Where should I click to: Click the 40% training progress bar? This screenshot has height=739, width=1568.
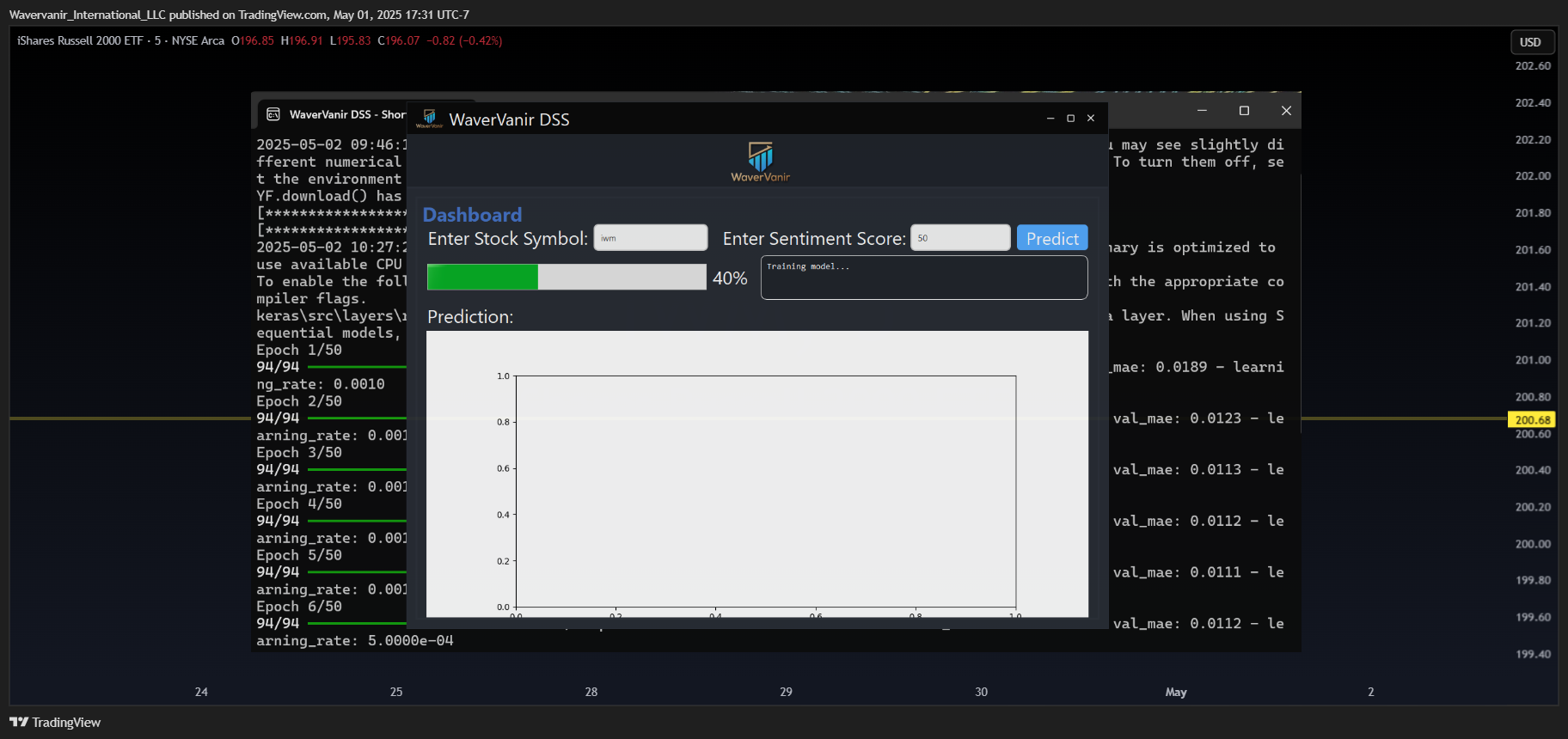pos(567,277)
